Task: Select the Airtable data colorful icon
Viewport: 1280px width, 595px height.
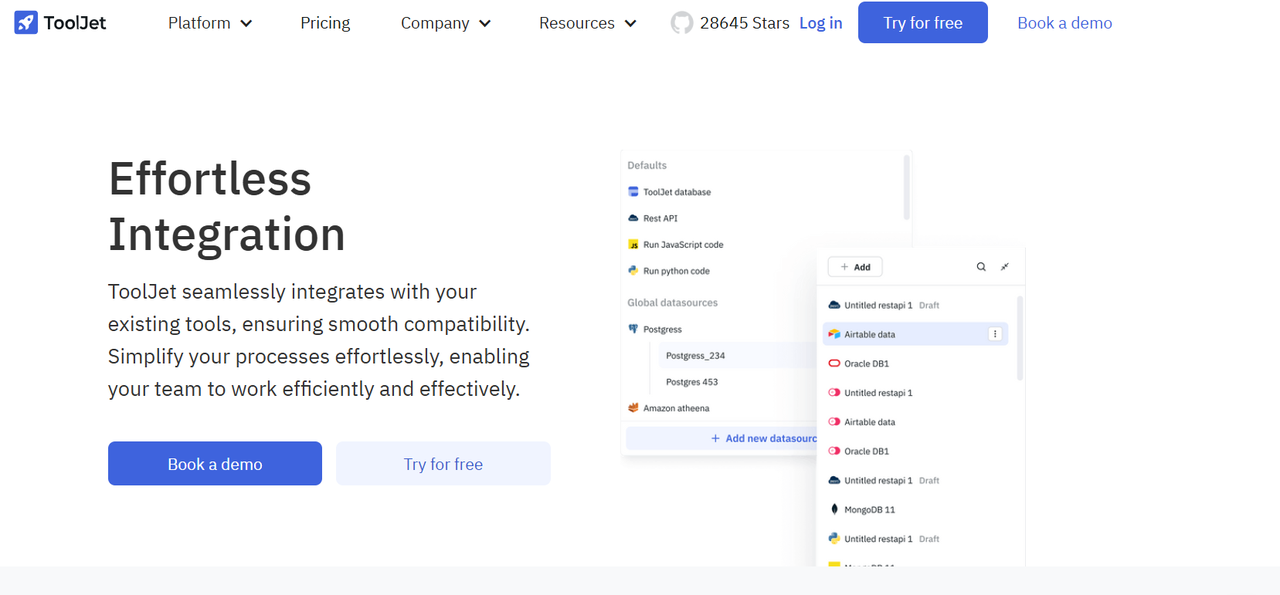Action: [835, 333]
